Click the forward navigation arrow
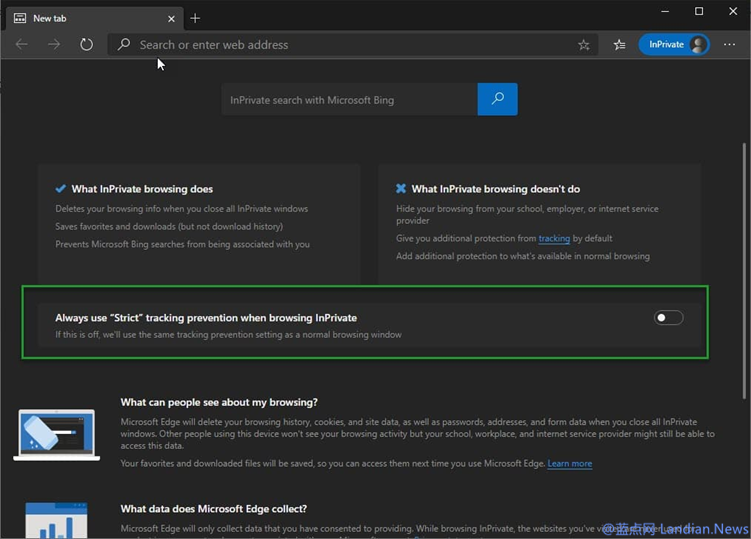751x539 pixels. click(x=54, y=44)
